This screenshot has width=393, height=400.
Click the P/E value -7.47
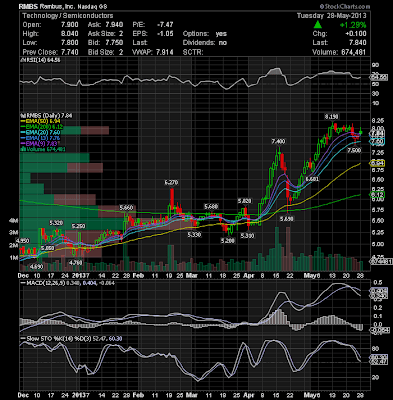[x=165, y=25]
